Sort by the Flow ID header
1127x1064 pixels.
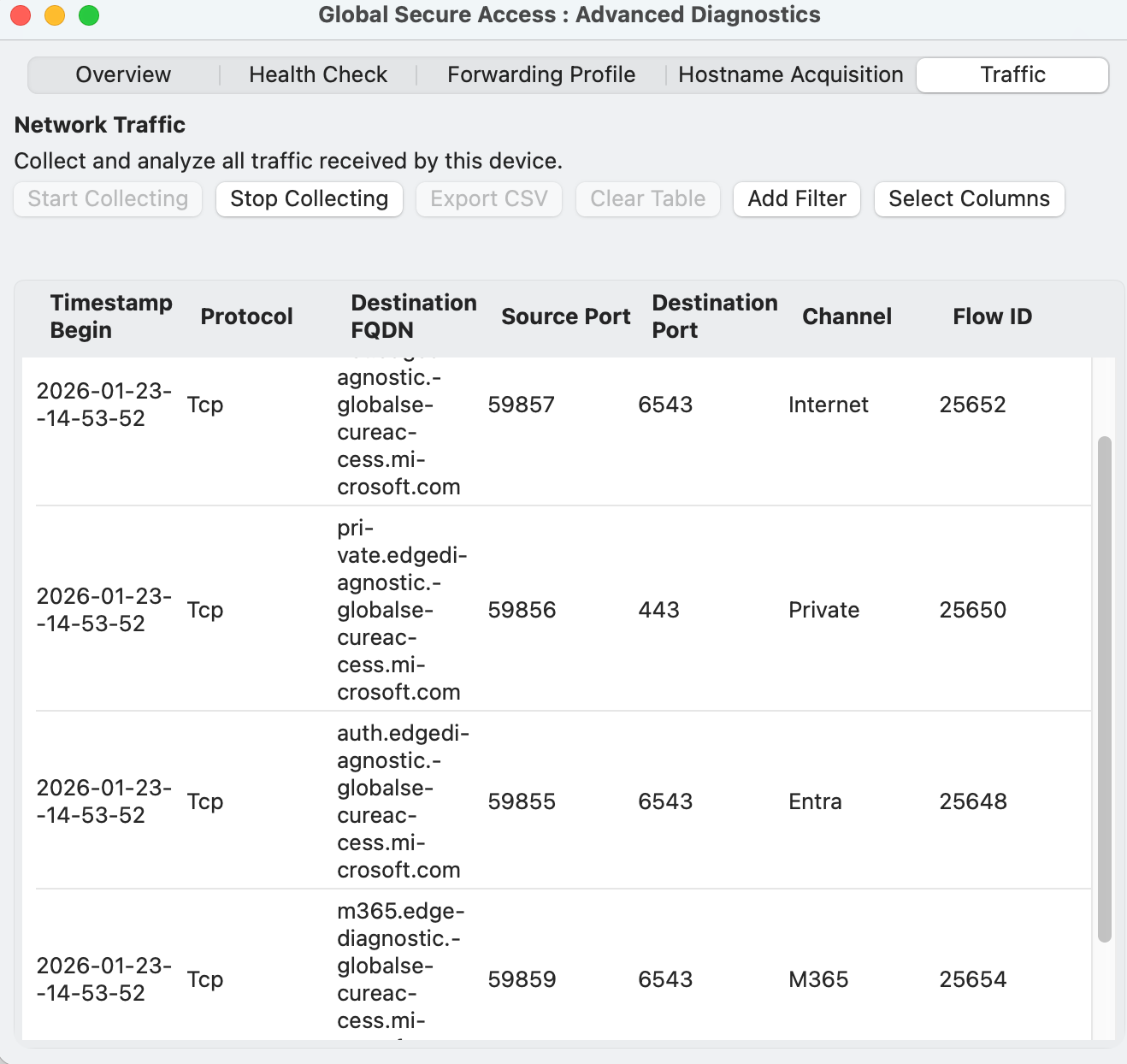(992, 316)
